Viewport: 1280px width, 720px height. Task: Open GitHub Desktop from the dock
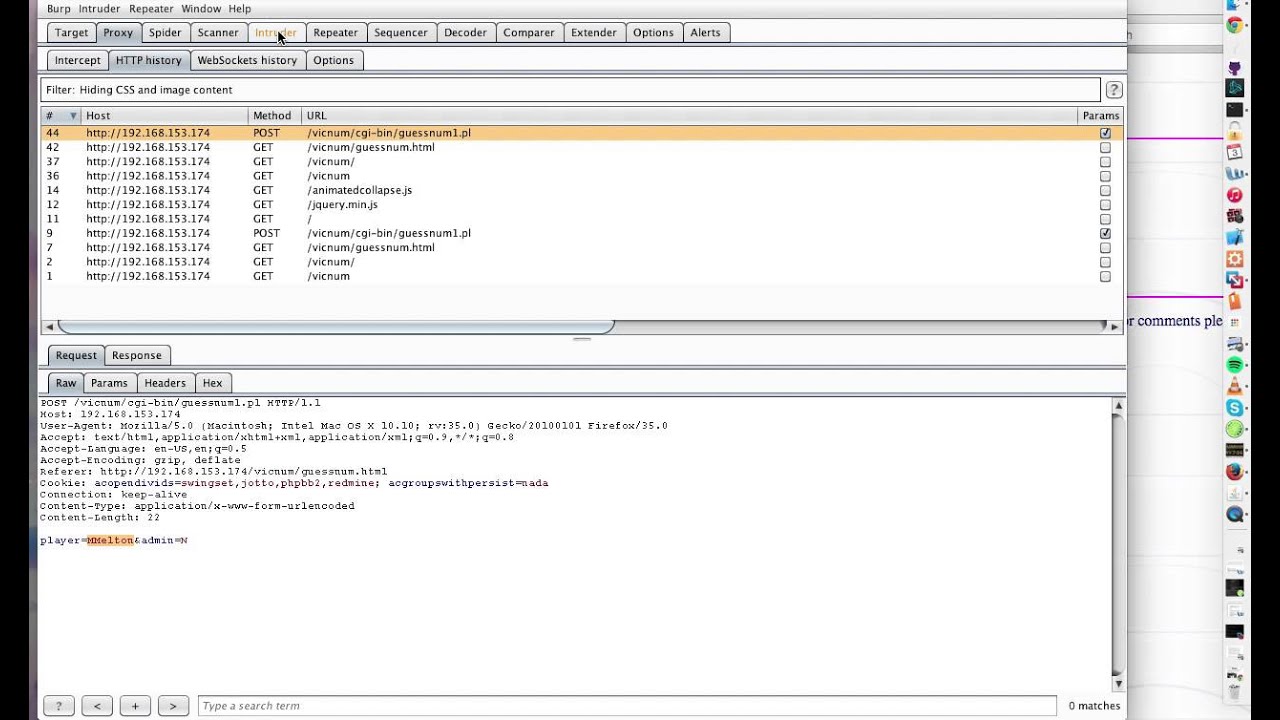click(1235, 68)
